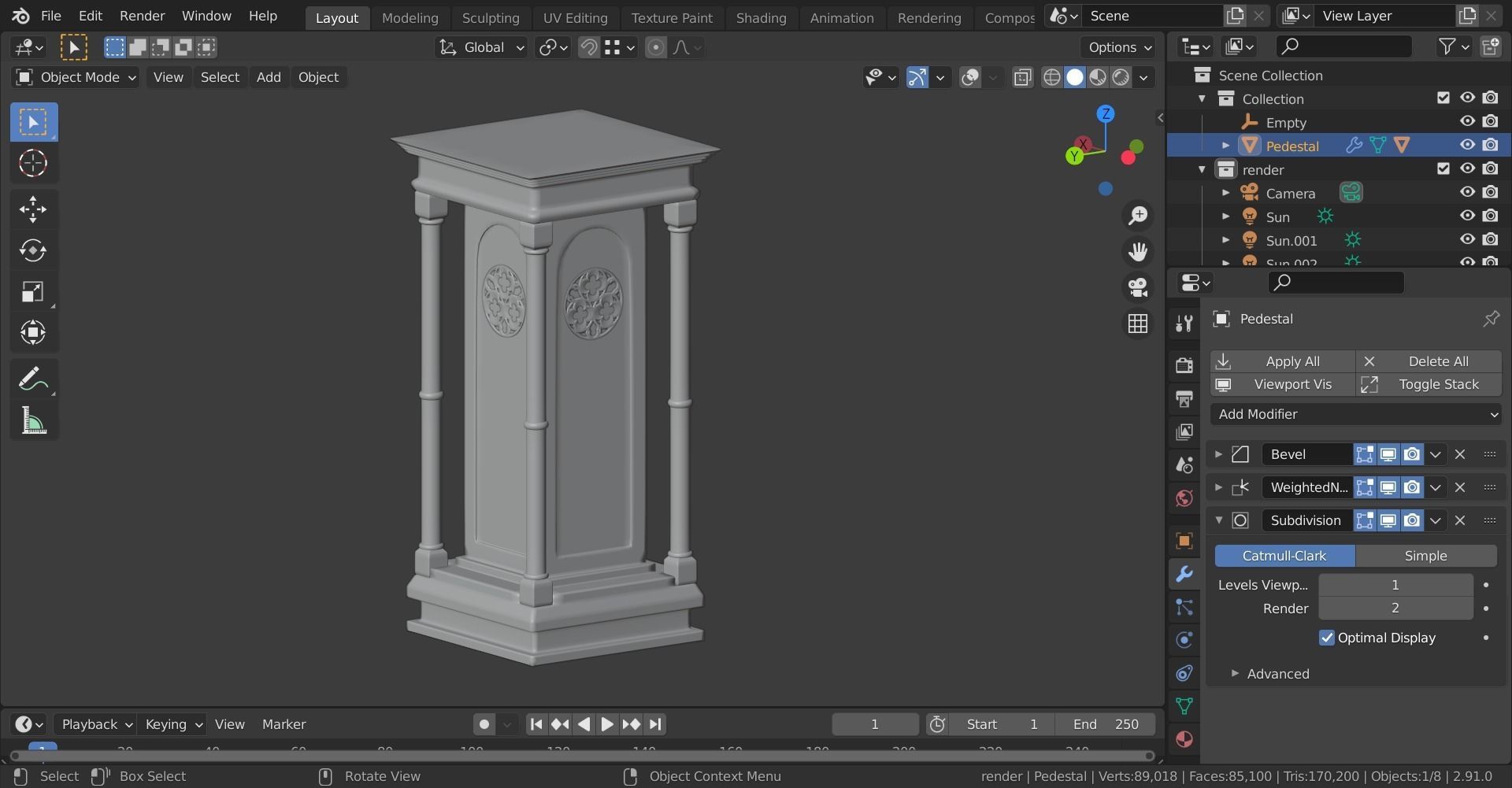1512x788 pixels.
Task: Hide the Camera in viewport
Action: point(1467,192)
